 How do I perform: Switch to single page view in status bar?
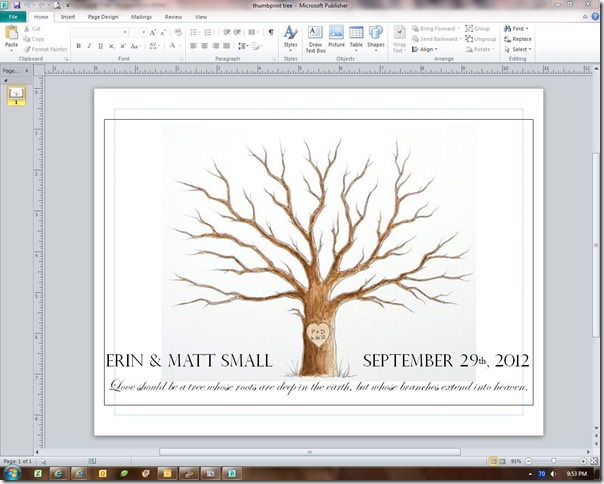pos(493,461)
